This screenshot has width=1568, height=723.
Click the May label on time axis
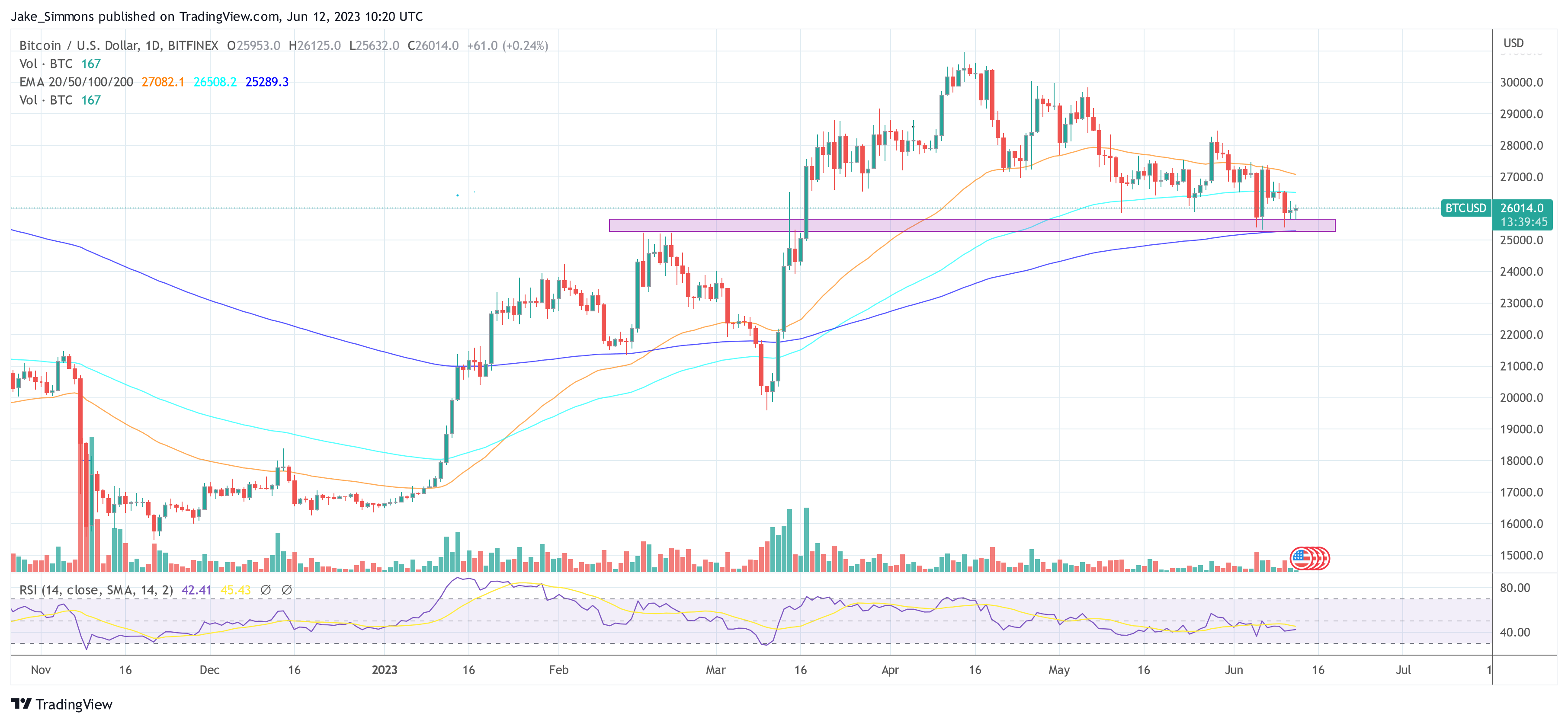(x=1059, y=670)
